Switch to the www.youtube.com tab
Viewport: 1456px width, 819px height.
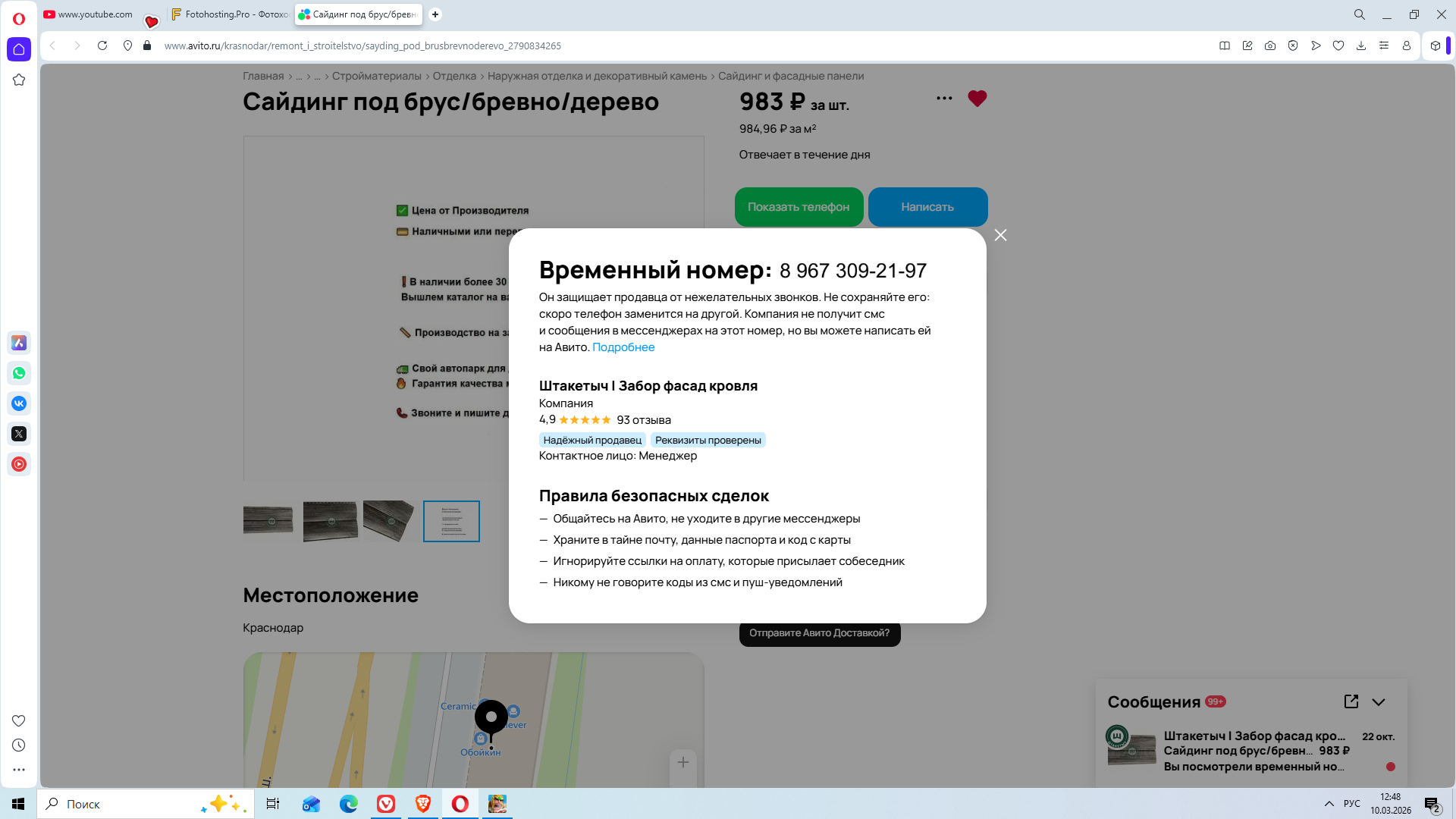coord(89,14)
